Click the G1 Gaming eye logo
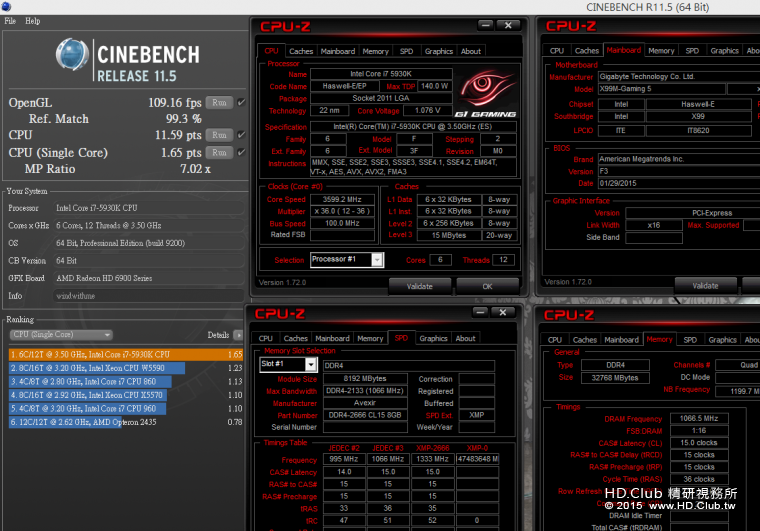This screenshot has width=760, height=531. tap(485, 94)
